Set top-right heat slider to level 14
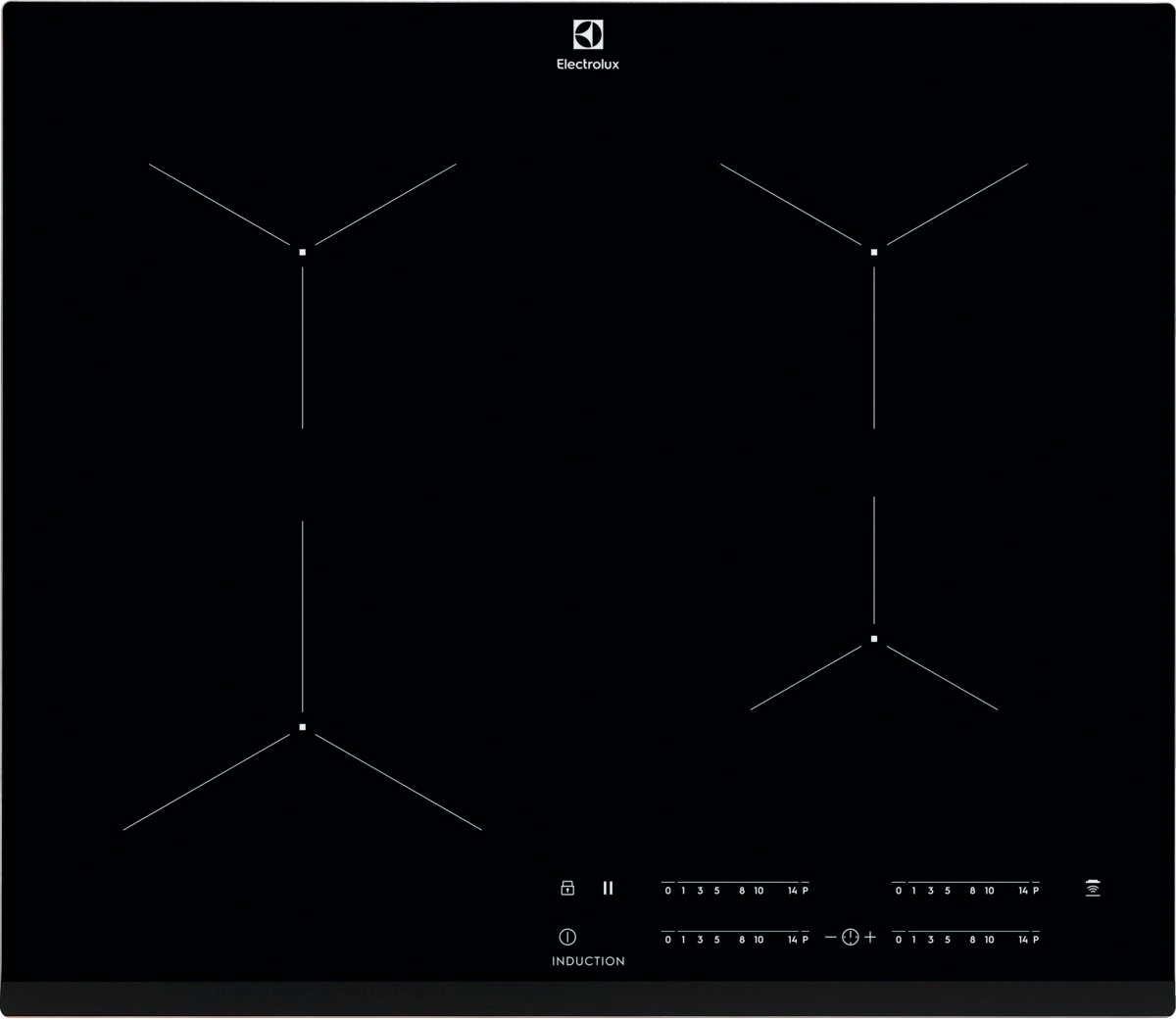Screen dimensions: 1176x1020 [x=1022, y=890]
